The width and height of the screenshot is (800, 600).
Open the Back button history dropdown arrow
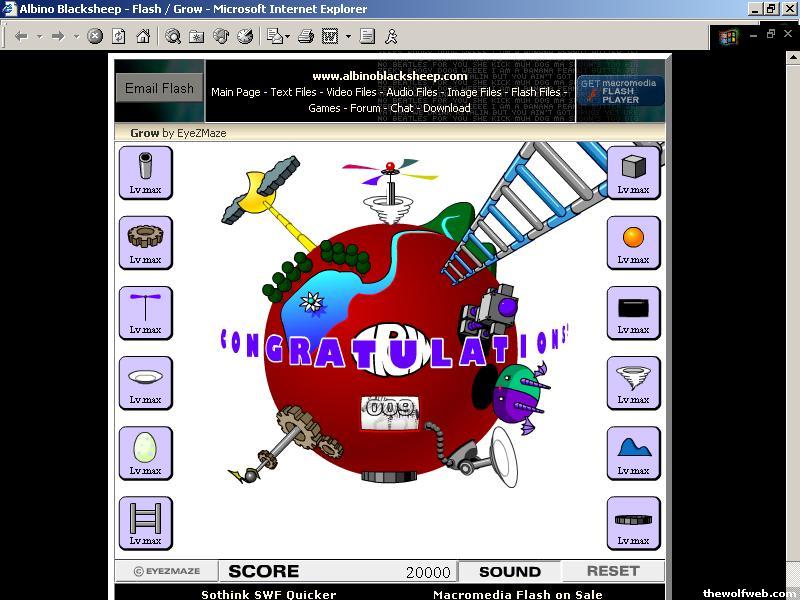point(40,37)
